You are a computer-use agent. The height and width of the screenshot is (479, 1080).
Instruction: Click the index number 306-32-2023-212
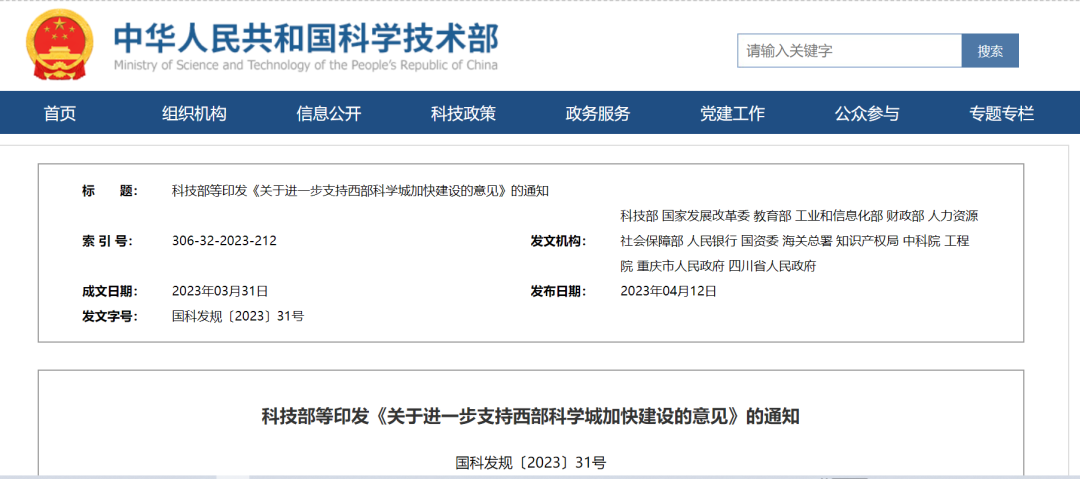225,241
